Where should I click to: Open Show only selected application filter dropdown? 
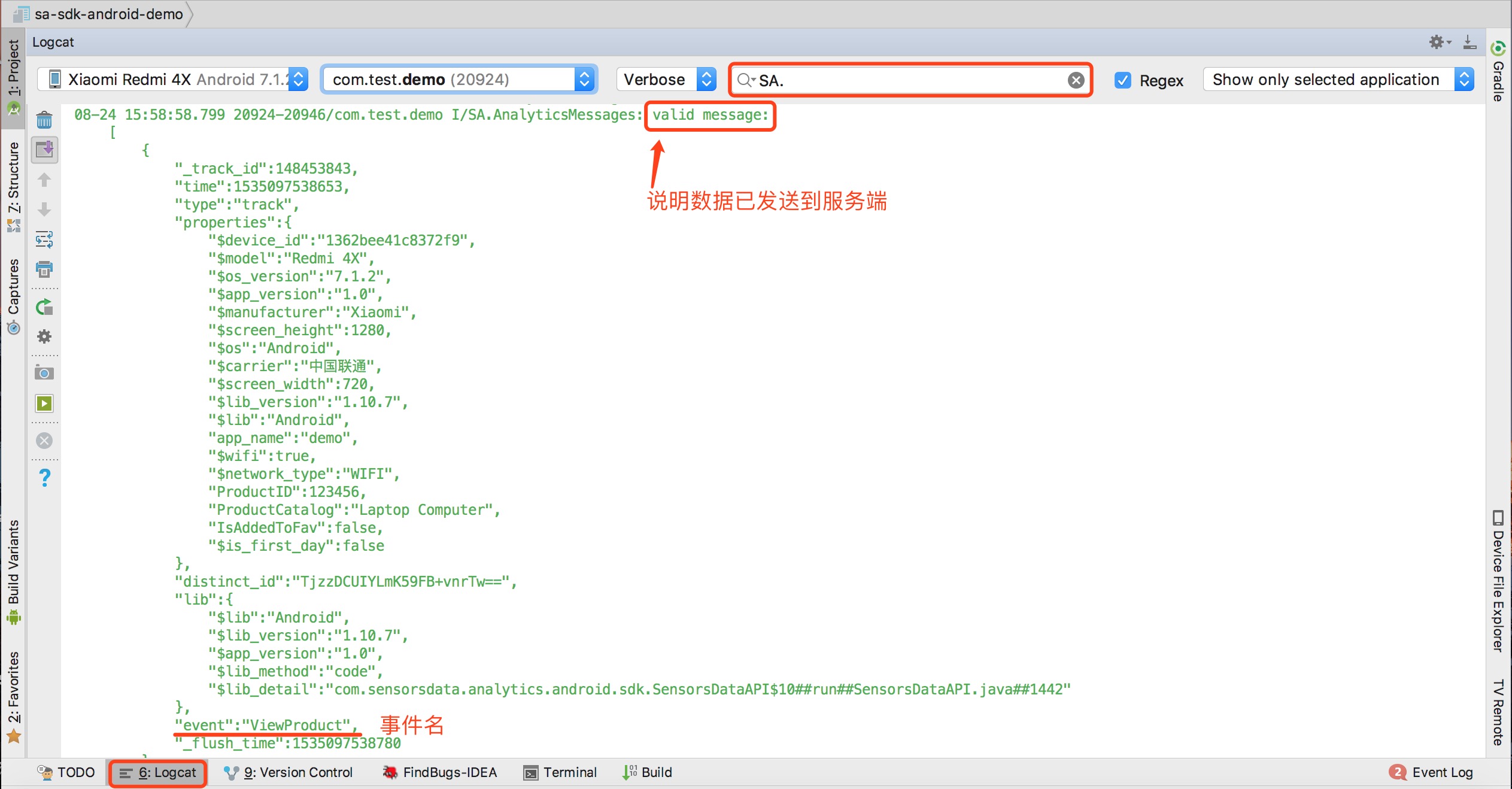click(1338, 80)
